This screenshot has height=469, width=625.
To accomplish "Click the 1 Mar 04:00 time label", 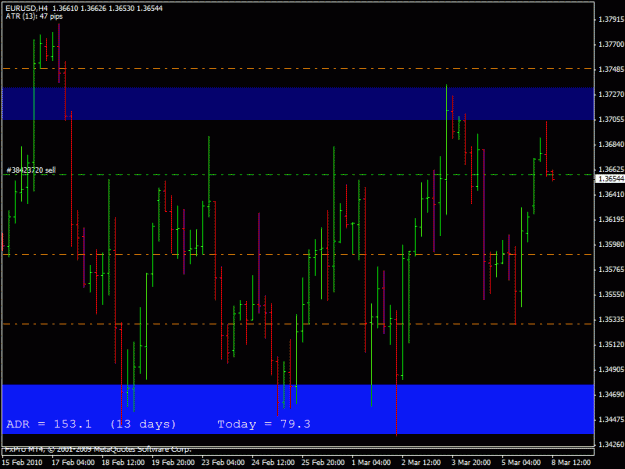I will coord(371,462).
